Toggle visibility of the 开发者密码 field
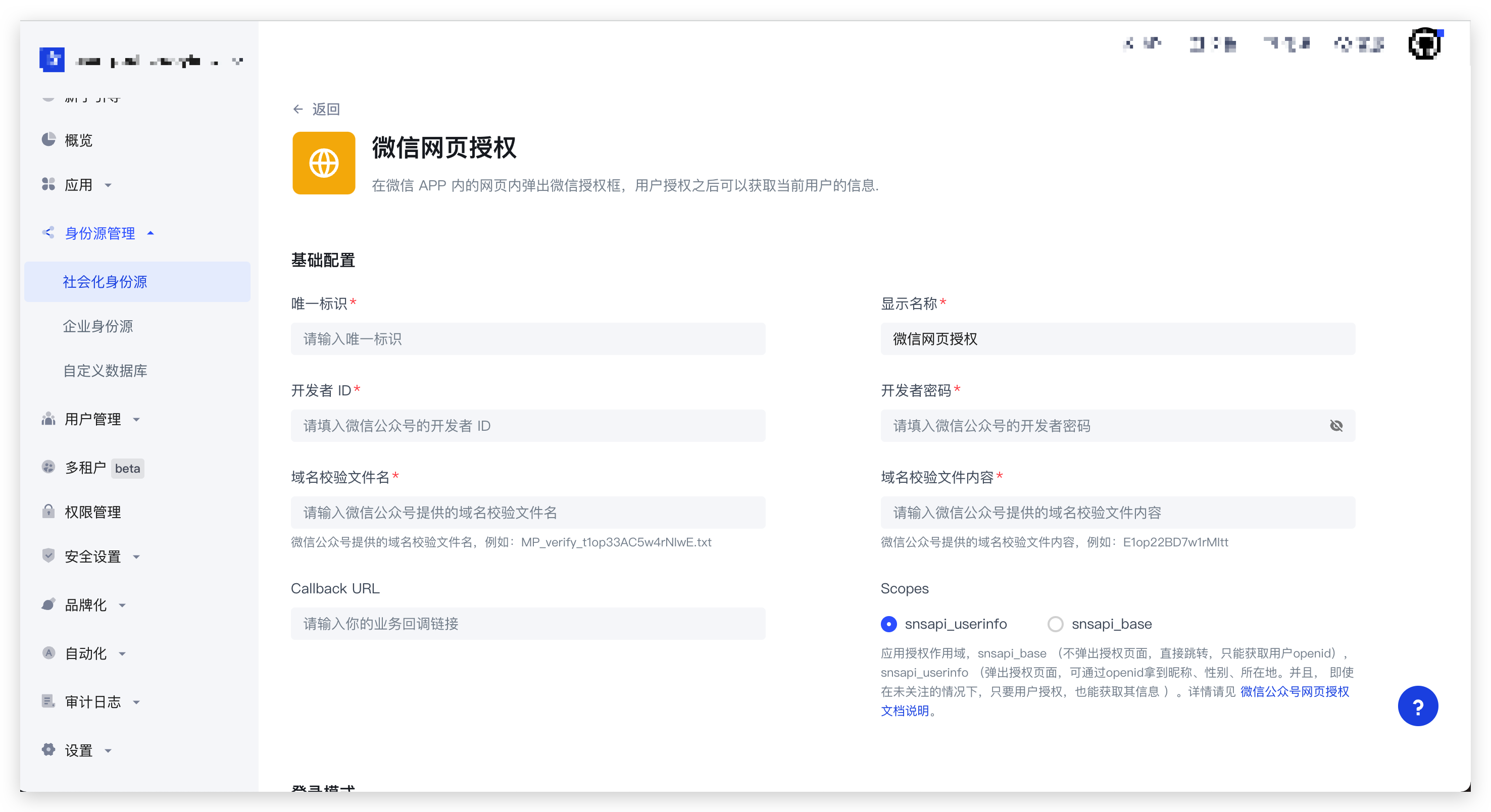 point(1336,426)
